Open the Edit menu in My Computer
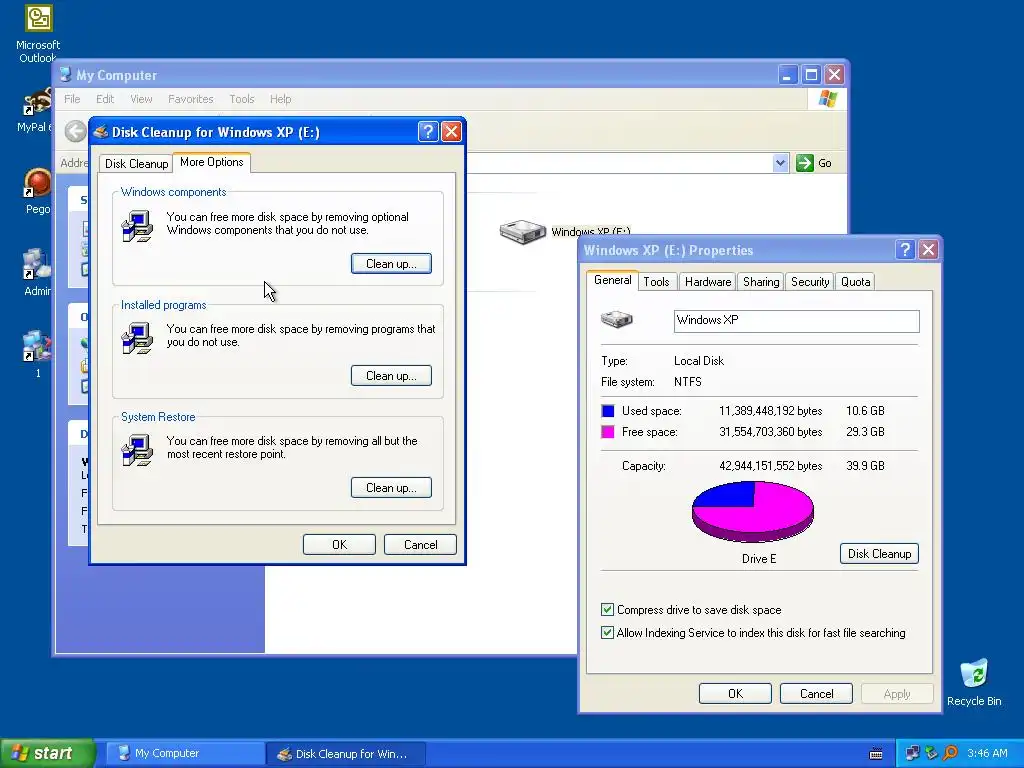1024x768 pixels. pyautogui.click(x=104, y=99)
